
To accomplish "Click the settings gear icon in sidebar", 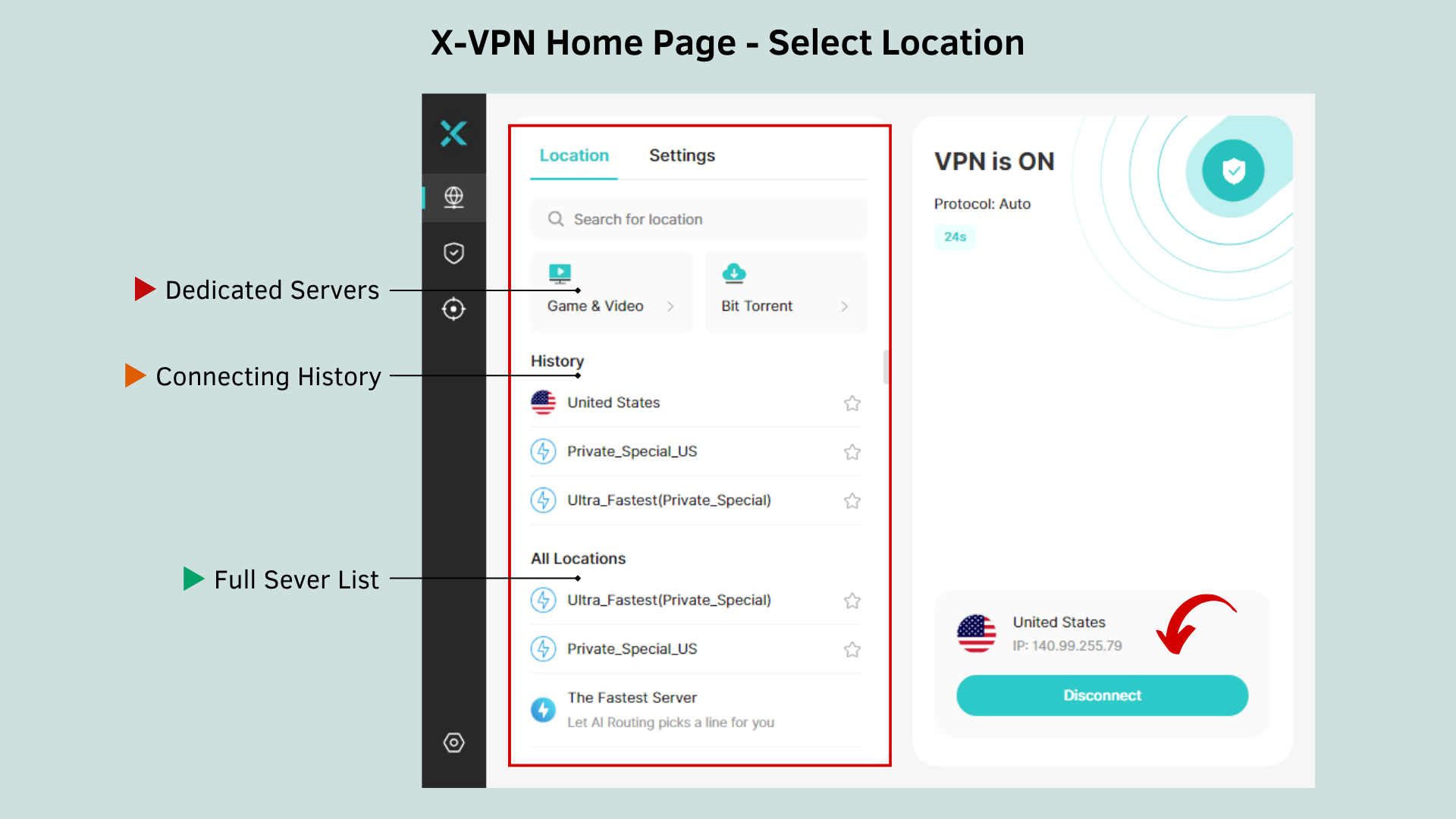I will (454, 742).
